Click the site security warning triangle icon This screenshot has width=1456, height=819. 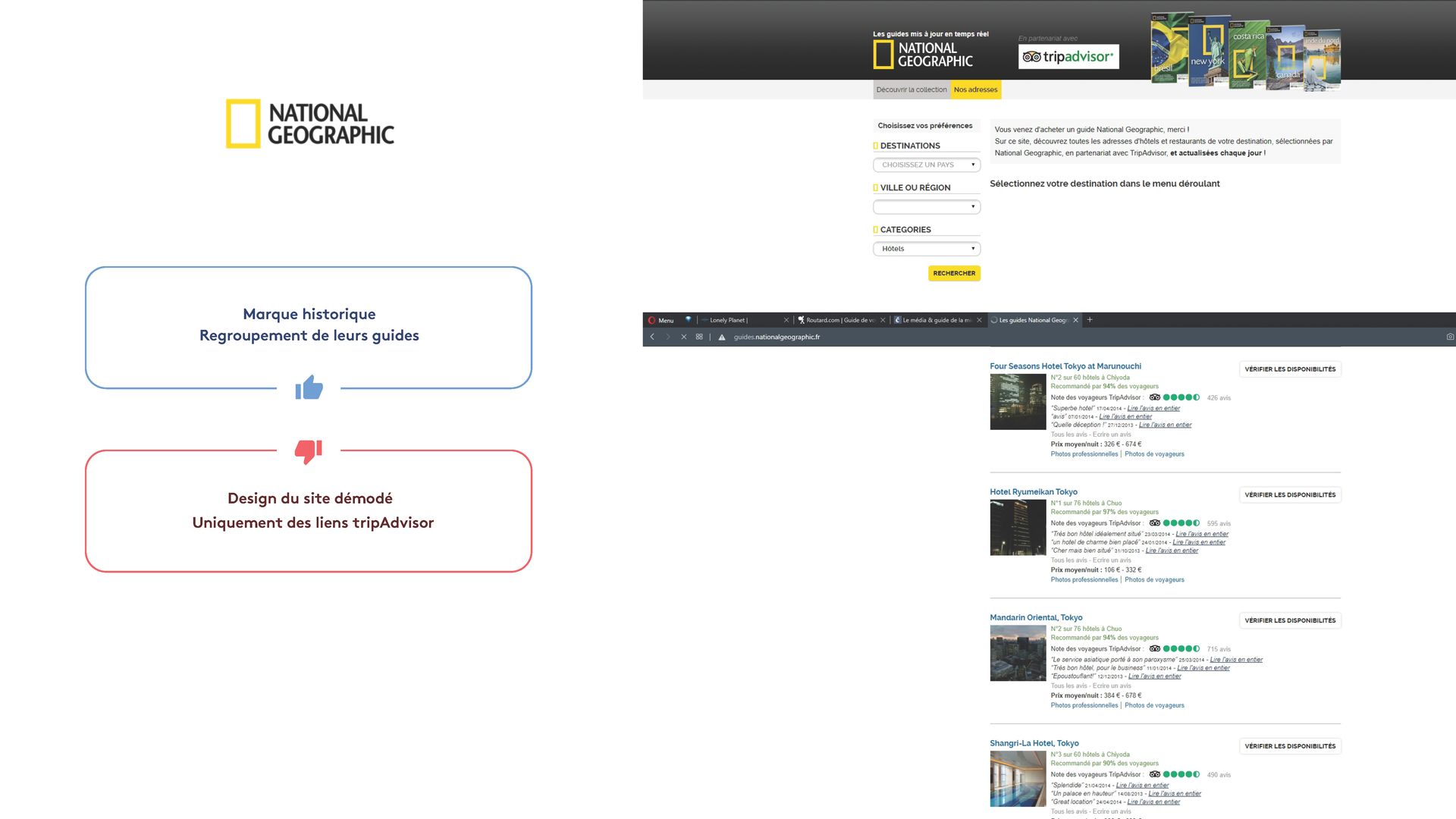(x=722, y=337)
